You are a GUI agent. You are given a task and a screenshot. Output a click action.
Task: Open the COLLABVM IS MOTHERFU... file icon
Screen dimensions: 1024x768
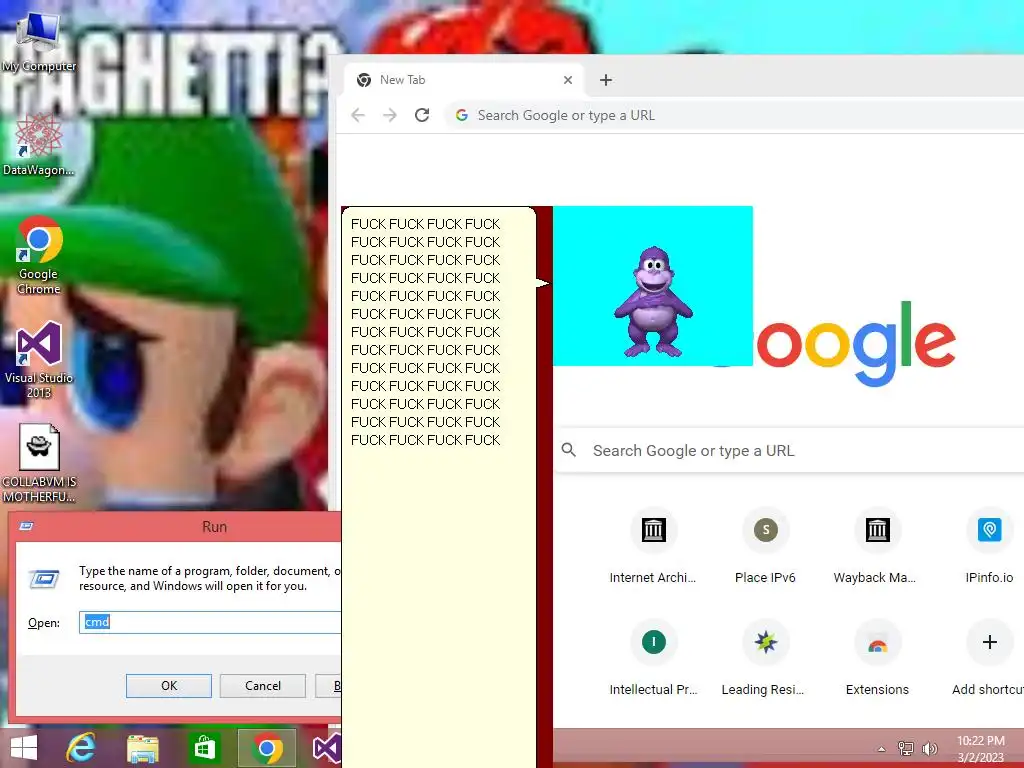coord(39,464)
